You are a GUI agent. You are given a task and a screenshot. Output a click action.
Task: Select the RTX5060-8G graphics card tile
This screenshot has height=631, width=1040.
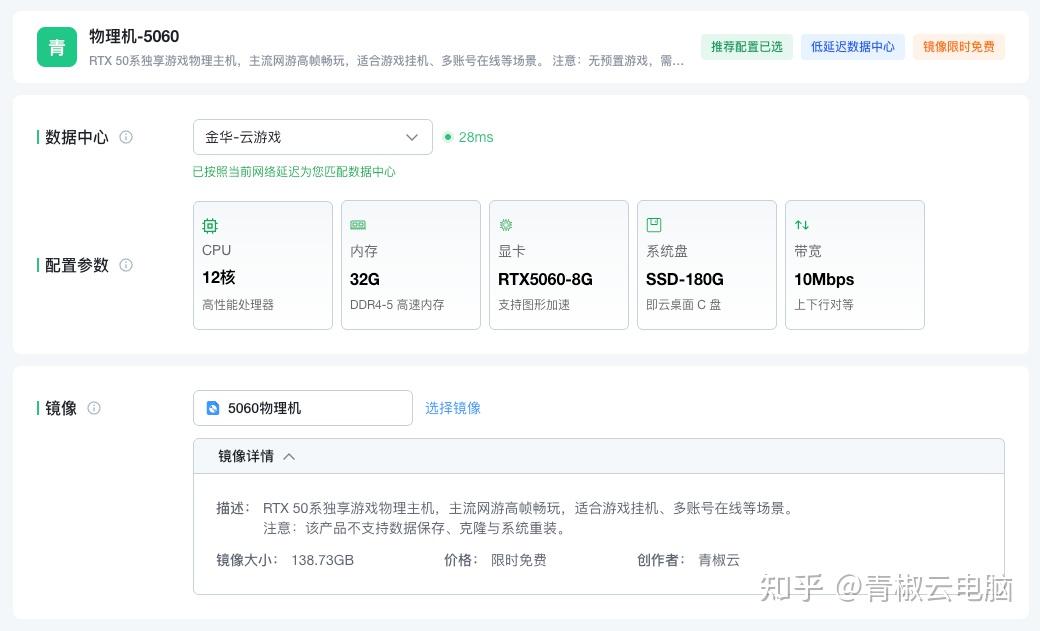[558, 265]
